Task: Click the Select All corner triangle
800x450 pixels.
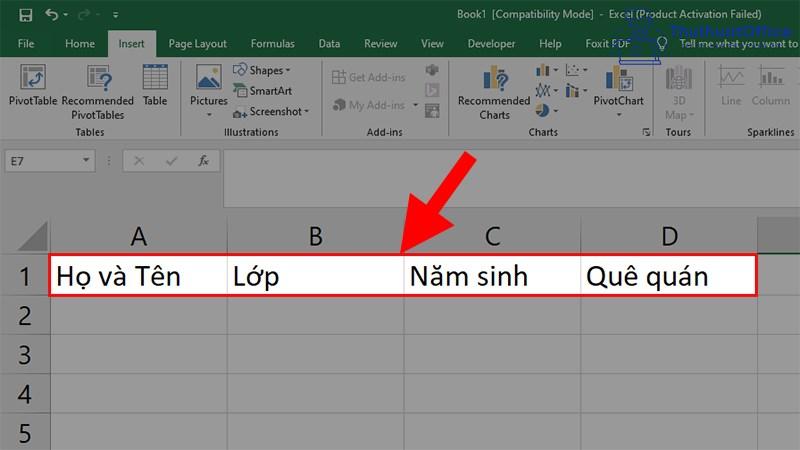Action: [x=33, y=236]
